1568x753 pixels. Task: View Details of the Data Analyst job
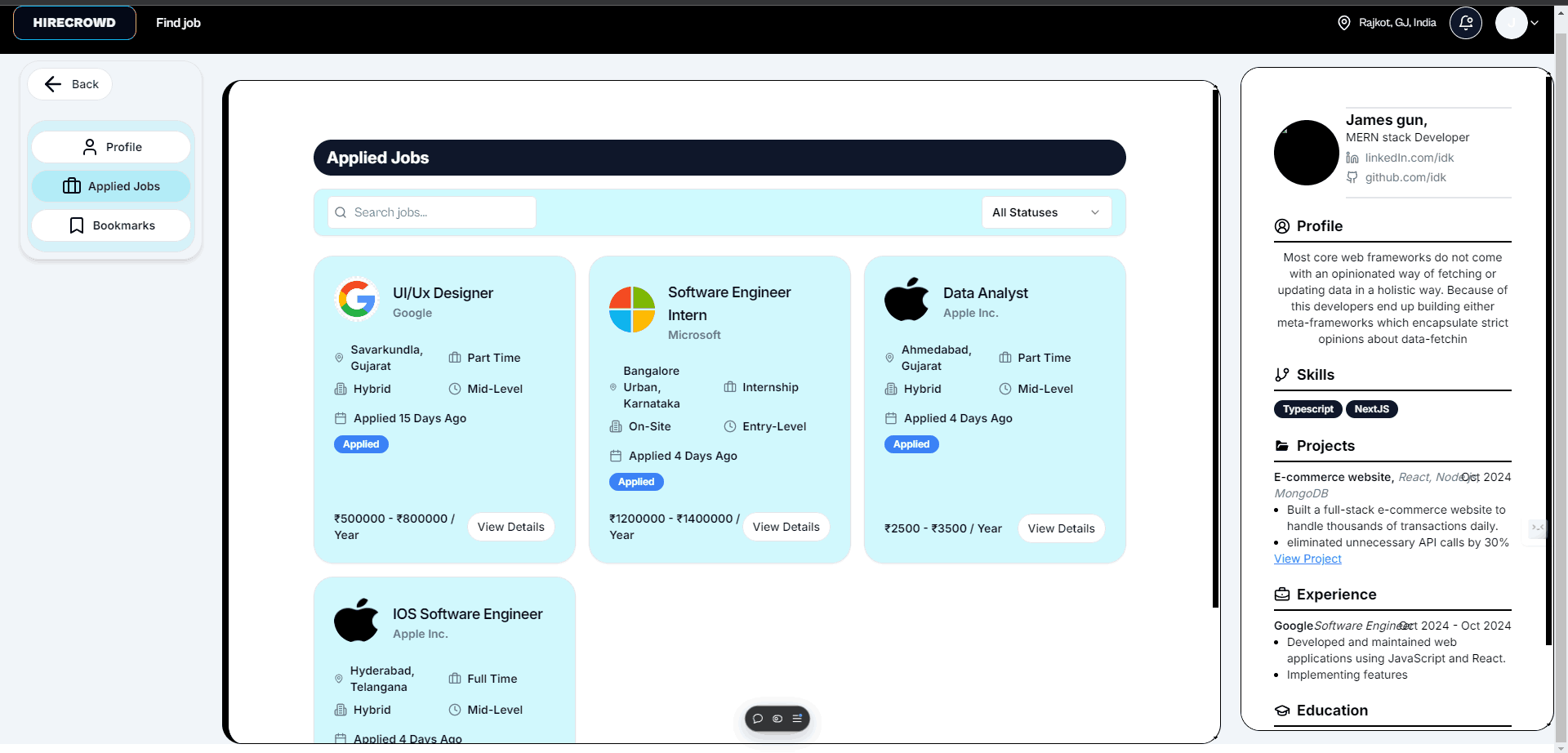(1062, 528)
